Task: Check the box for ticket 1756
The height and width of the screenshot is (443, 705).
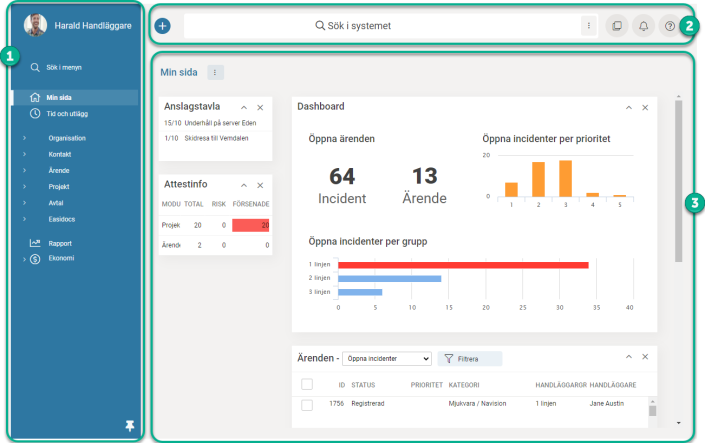Action: (307, 404)
